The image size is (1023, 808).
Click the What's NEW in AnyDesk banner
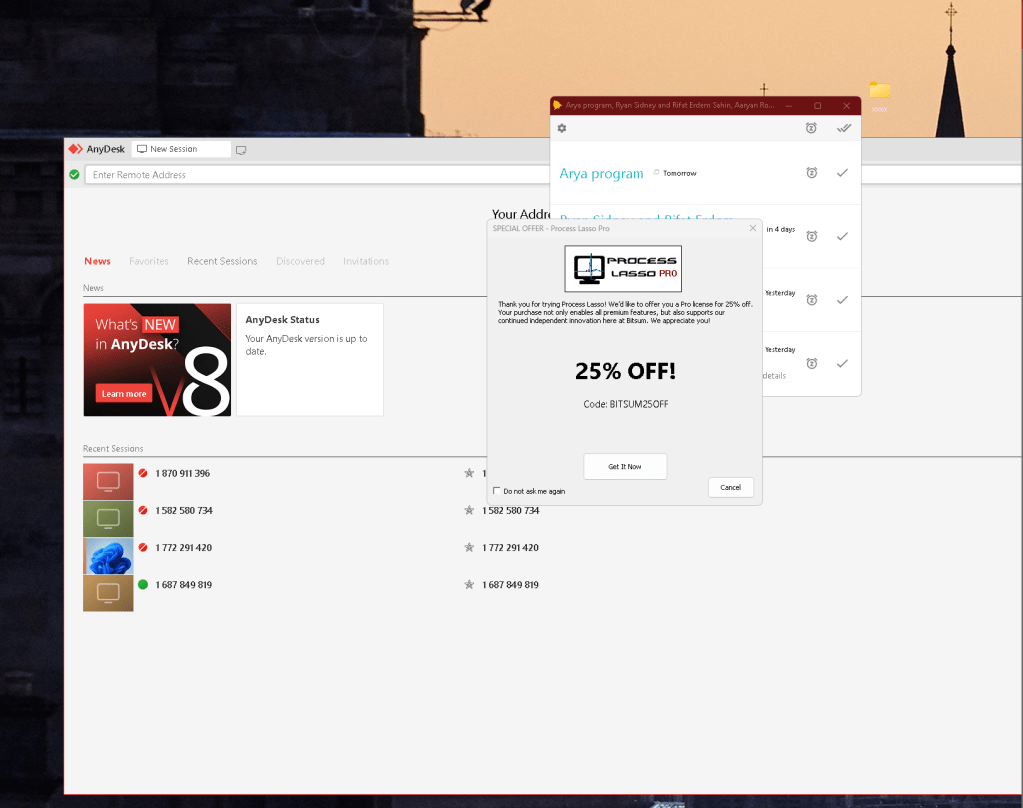coord(157,360)
